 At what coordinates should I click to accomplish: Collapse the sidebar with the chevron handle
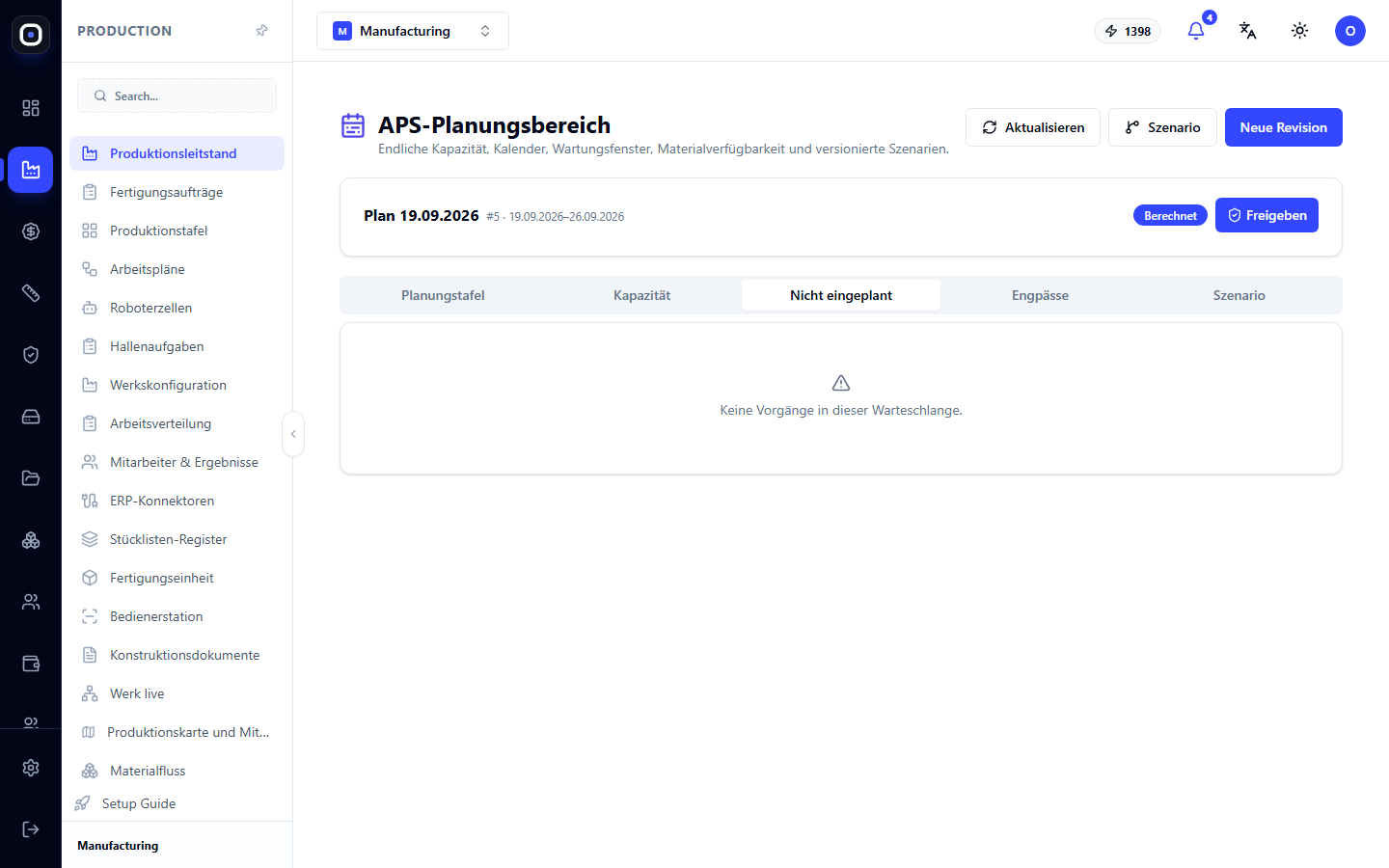[x=293, y=434]
